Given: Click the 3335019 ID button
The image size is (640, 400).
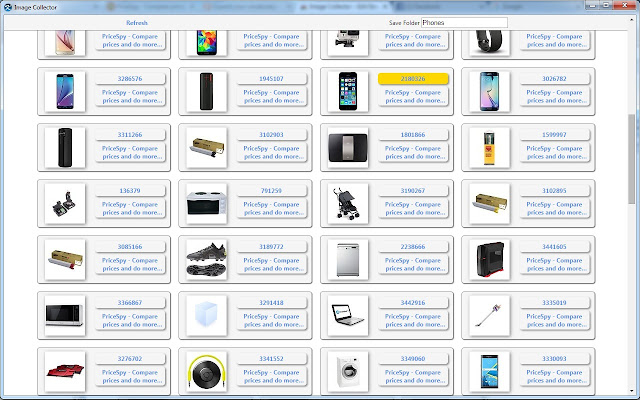Looking at the screenshot, I should tap(554, 302).
